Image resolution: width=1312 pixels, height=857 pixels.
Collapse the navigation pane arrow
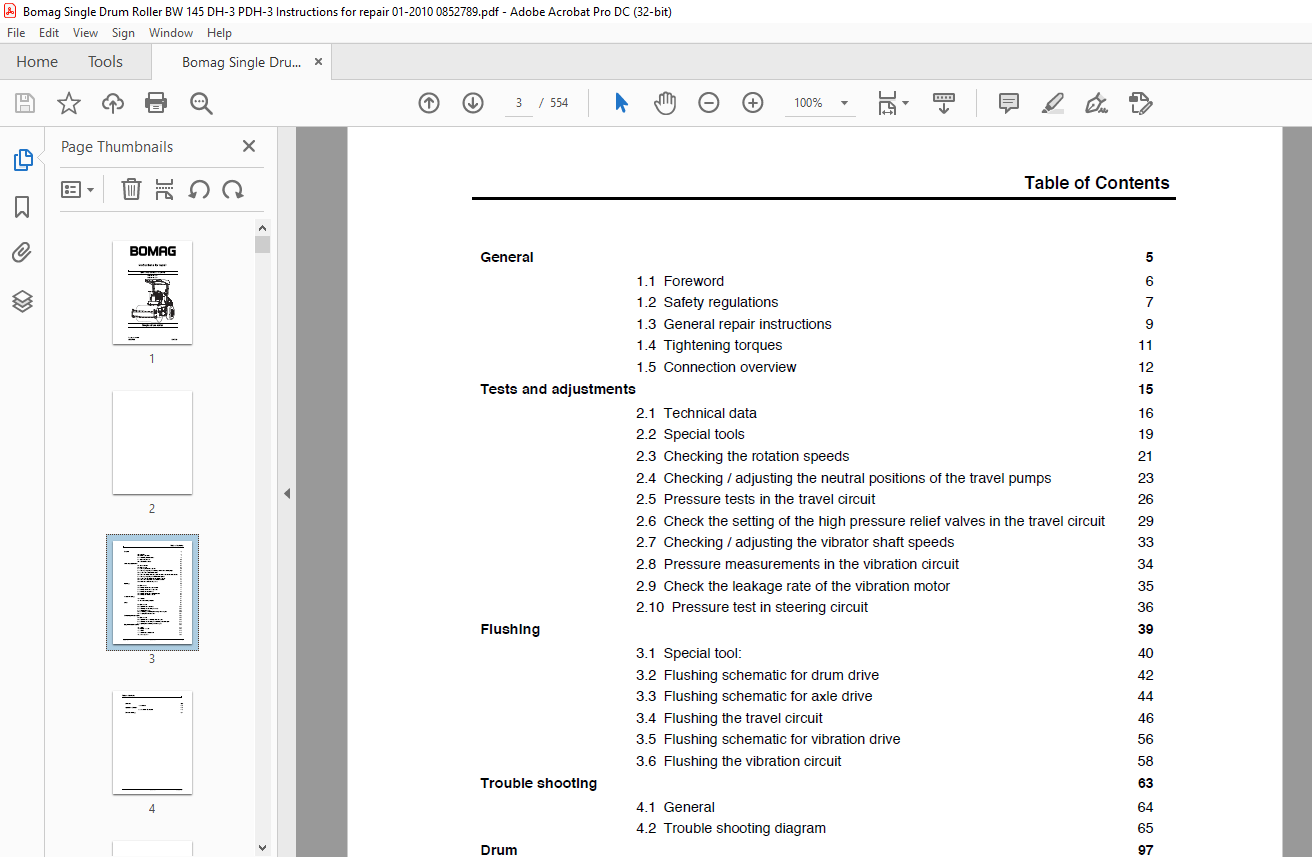(x=286, y=493)
